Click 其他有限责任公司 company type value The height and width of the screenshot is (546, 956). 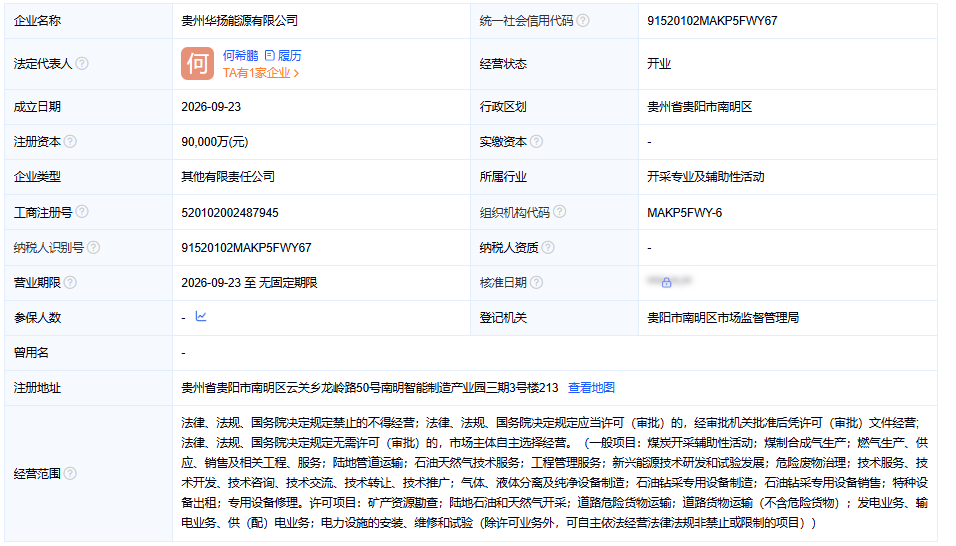pyautogui.click(x=228, y=177)
